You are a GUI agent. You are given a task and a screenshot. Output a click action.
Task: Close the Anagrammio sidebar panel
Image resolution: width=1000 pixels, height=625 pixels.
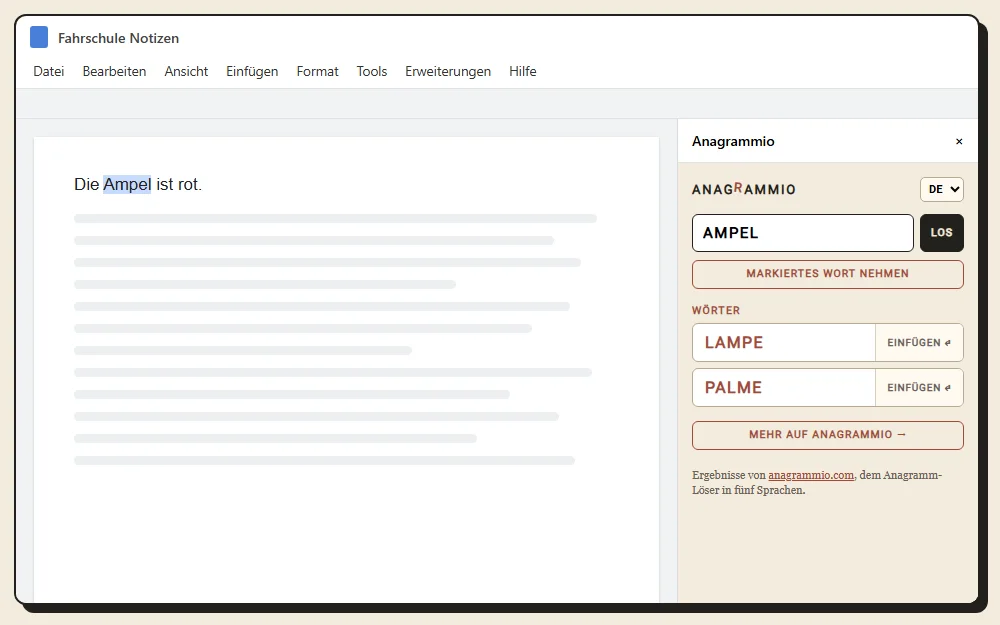pos(959,142)
